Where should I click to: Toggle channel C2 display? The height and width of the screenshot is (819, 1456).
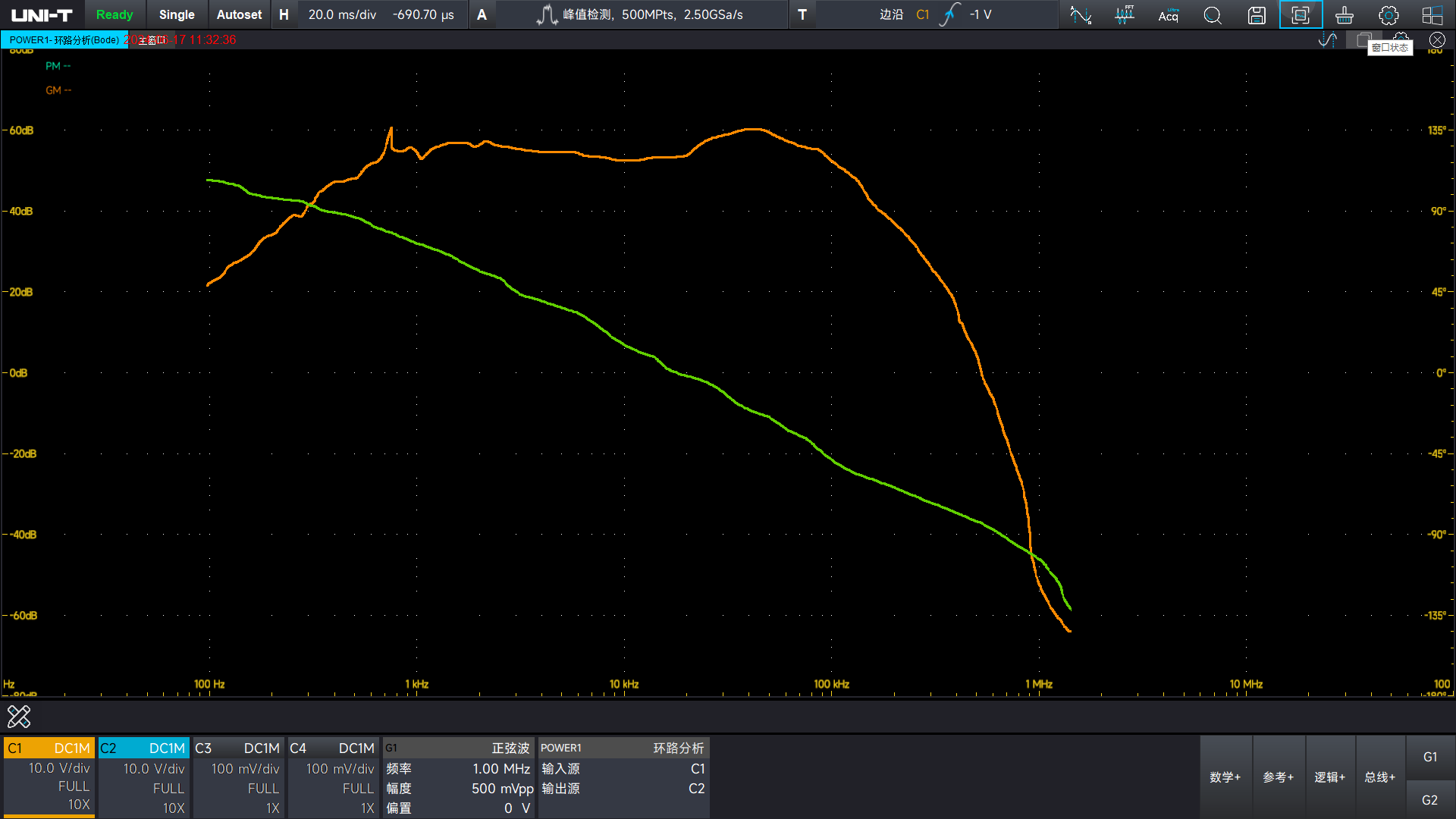click(x=143, y=748)
